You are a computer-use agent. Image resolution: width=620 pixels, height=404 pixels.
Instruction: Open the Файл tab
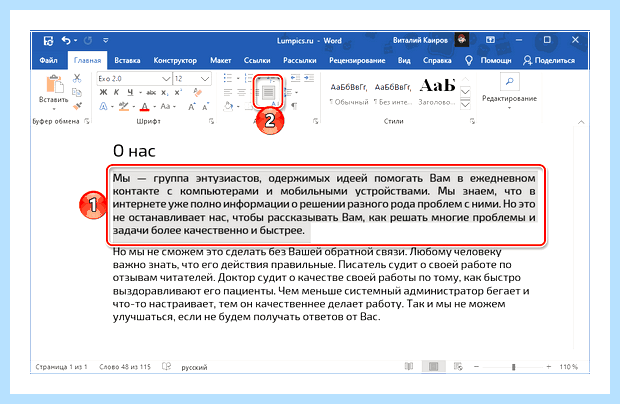[48, 60]
